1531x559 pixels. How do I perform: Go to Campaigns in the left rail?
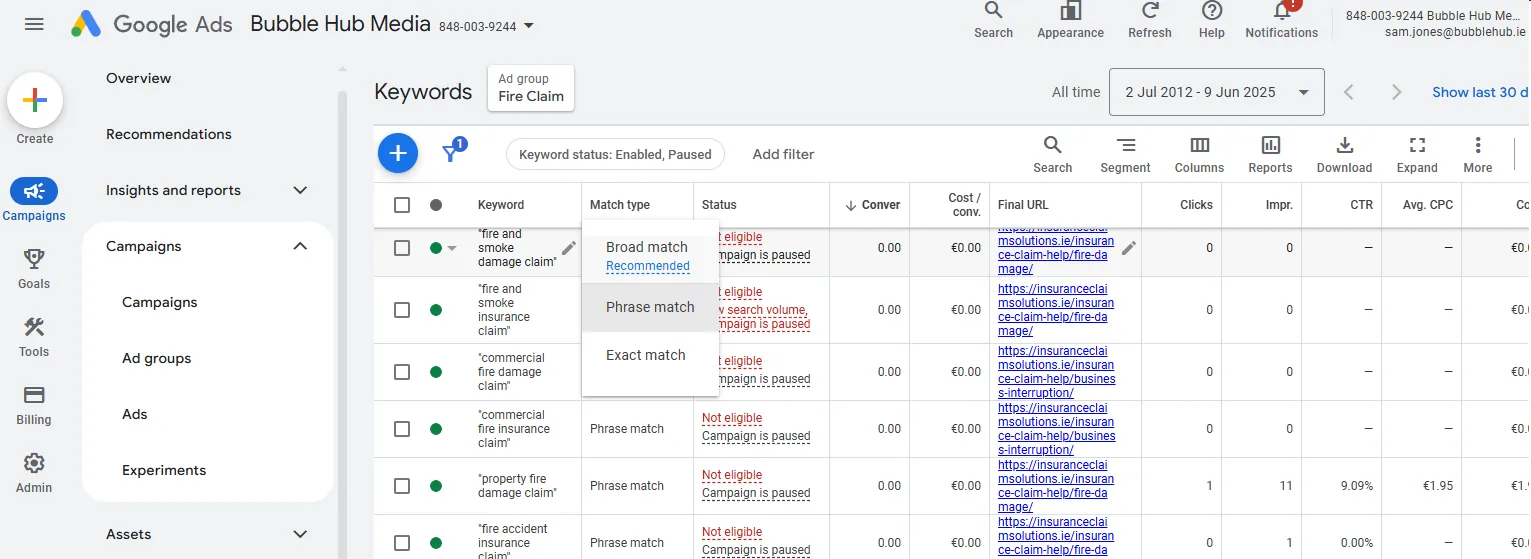pyautogui.click(x=34, y=199)
